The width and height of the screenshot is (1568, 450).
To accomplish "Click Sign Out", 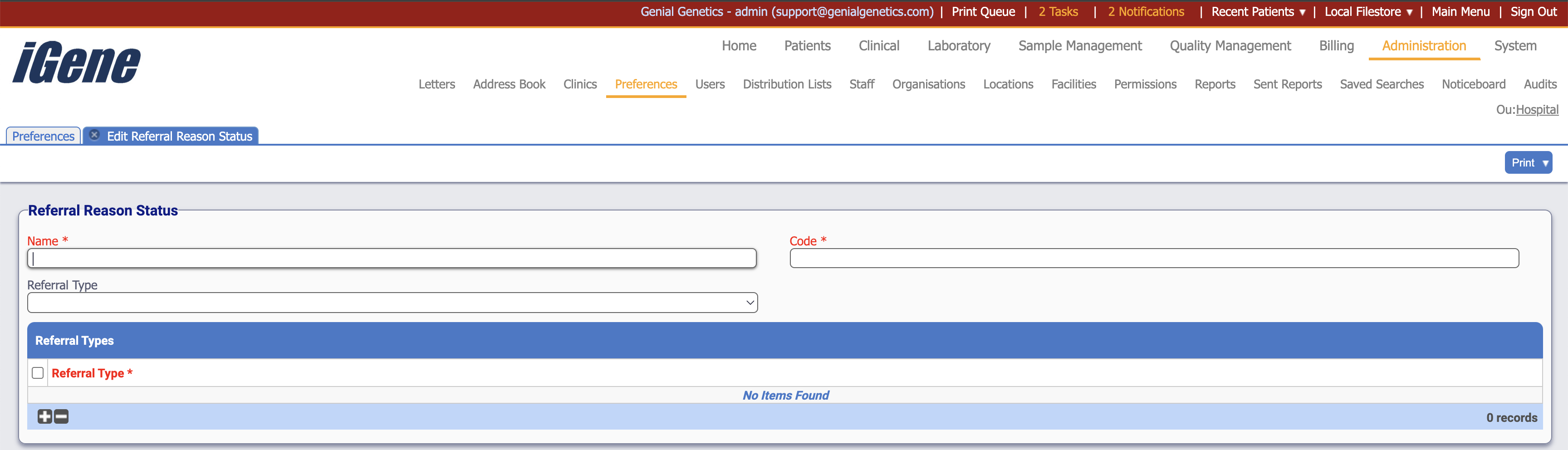I will 1534,11.
